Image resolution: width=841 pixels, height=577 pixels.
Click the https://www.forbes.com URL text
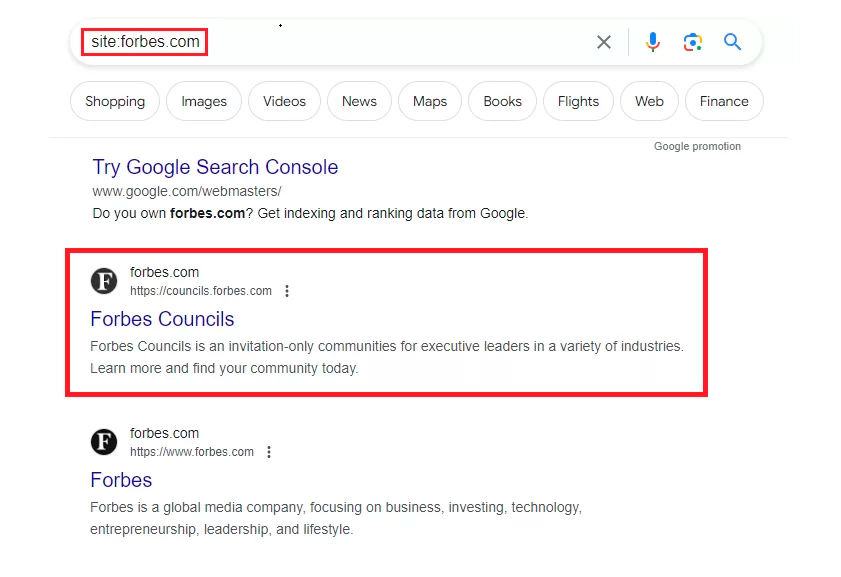[191, 452]
